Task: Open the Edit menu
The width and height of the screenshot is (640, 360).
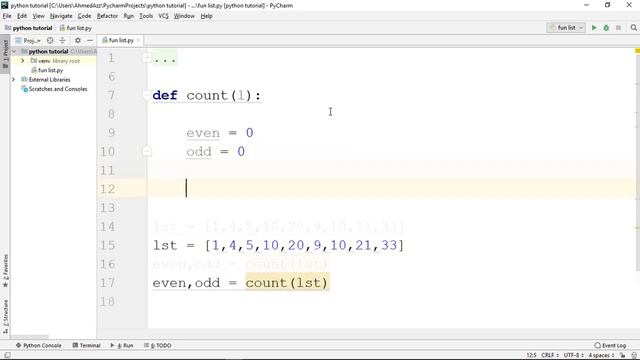Action: pos(22,16)
